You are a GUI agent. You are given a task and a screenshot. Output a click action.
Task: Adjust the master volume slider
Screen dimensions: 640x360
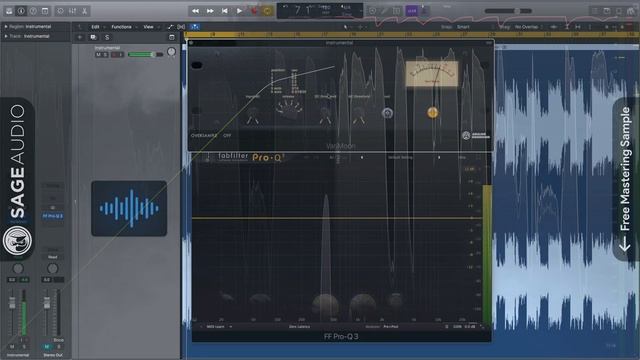tap(508, 11)
